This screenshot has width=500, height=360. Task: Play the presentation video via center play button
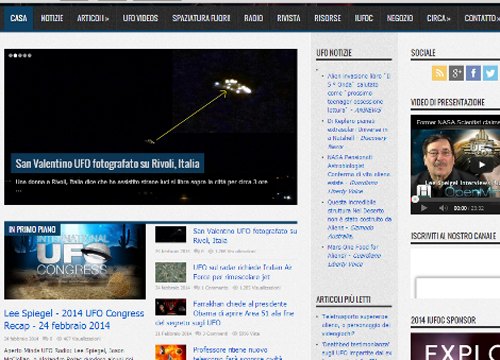(481, 165)
